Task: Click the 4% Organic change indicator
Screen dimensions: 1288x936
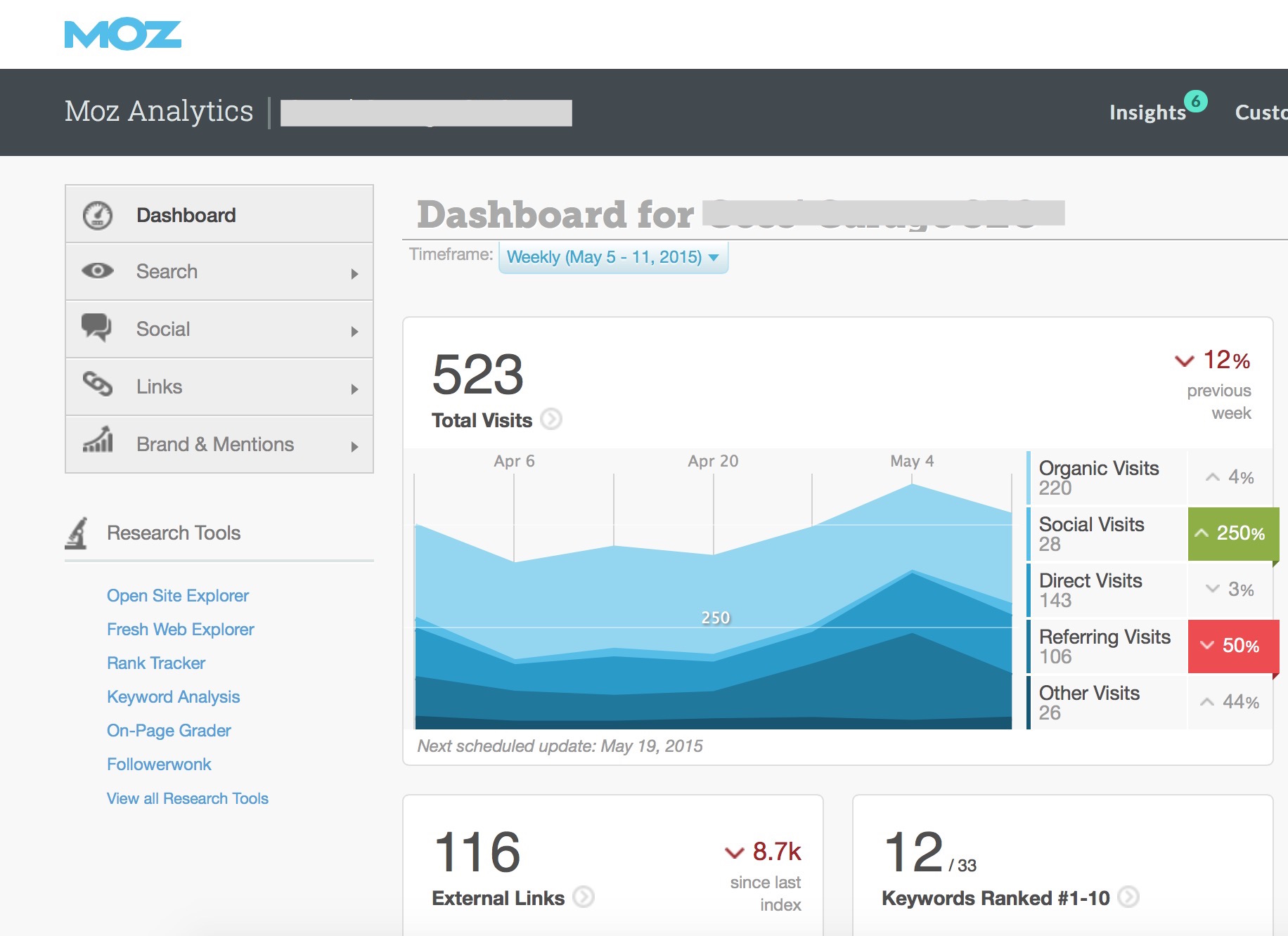Action: tap(1230, 477)
